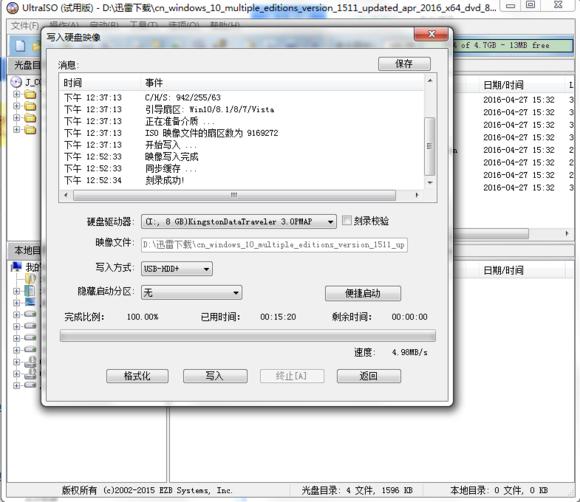580x502 pixels.
Task: Select the first CD drive icon in local tree
Action: 30,361
